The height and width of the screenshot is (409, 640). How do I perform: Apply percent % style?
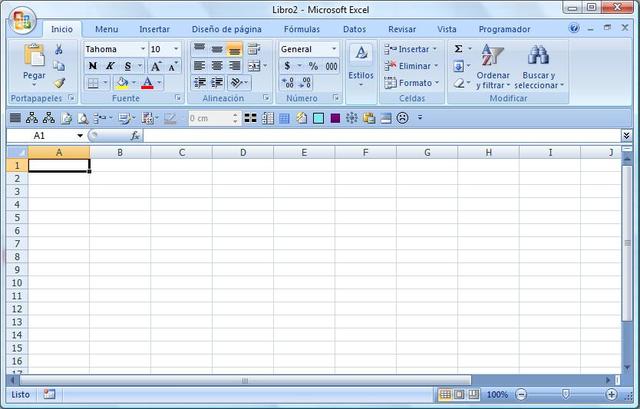click(313, 66)
